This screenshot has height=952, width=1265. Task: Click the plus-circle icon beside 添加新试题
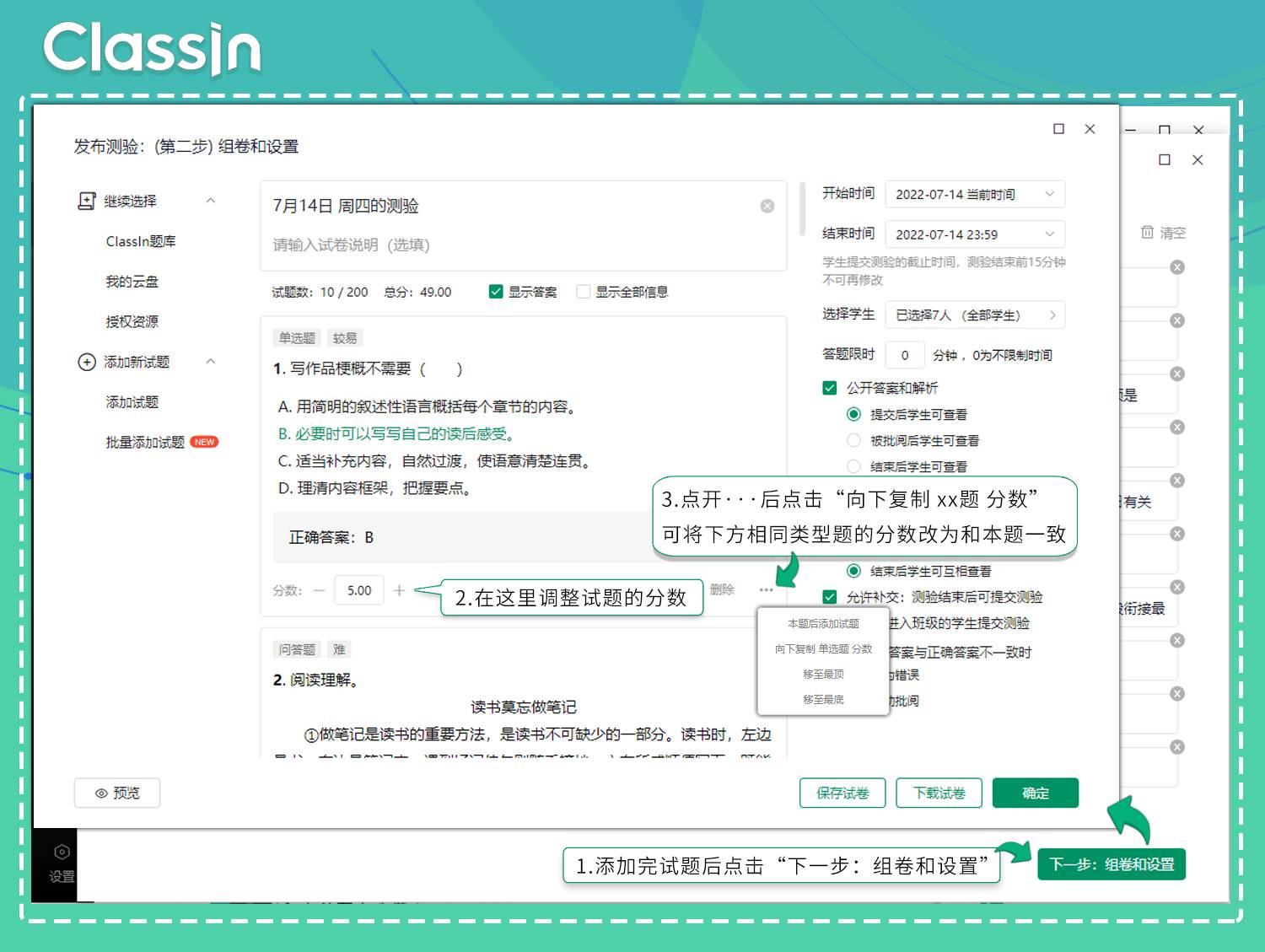(86, 362)
